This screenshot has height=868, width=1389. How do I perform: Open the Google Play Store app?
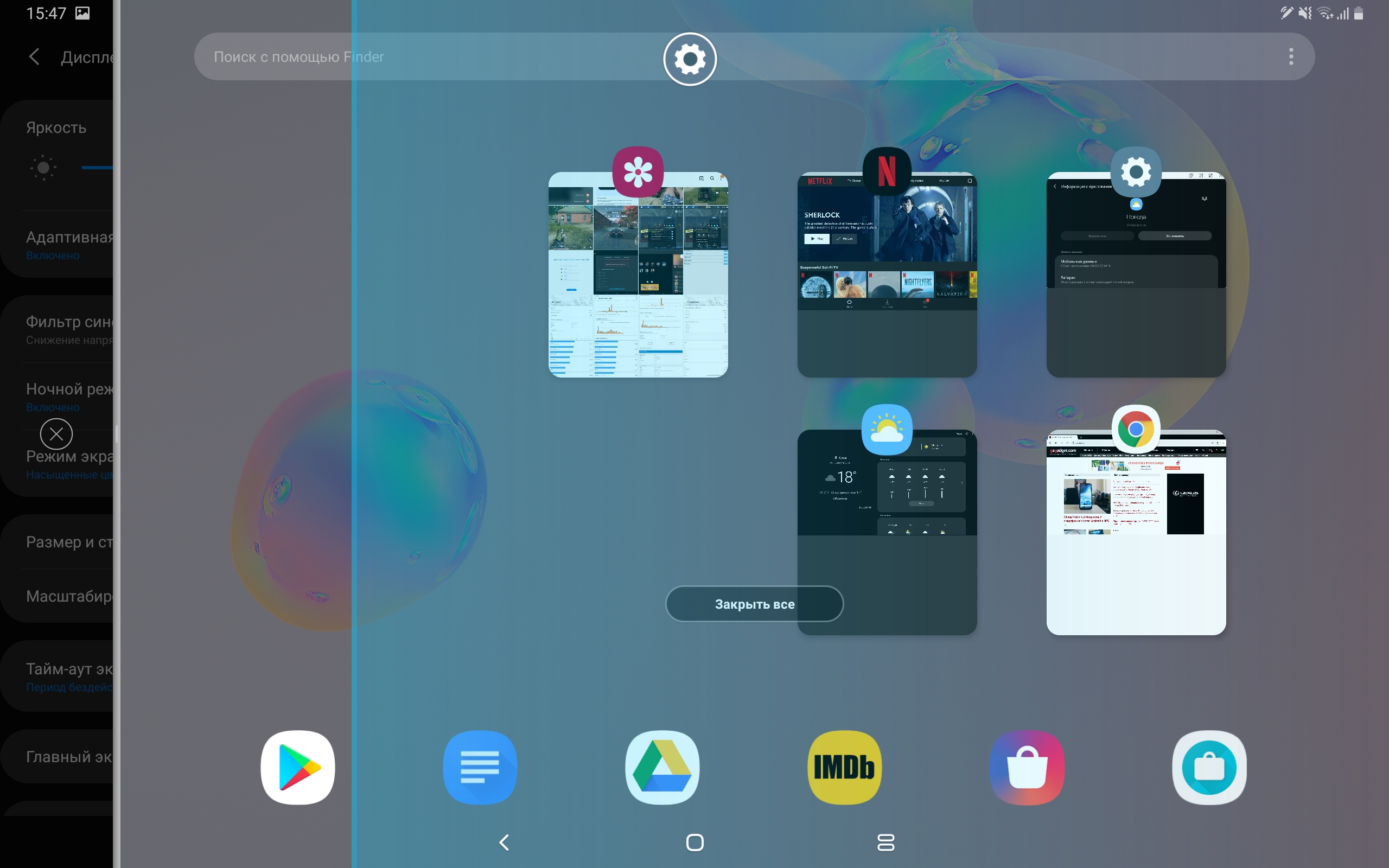coord(297,767)
